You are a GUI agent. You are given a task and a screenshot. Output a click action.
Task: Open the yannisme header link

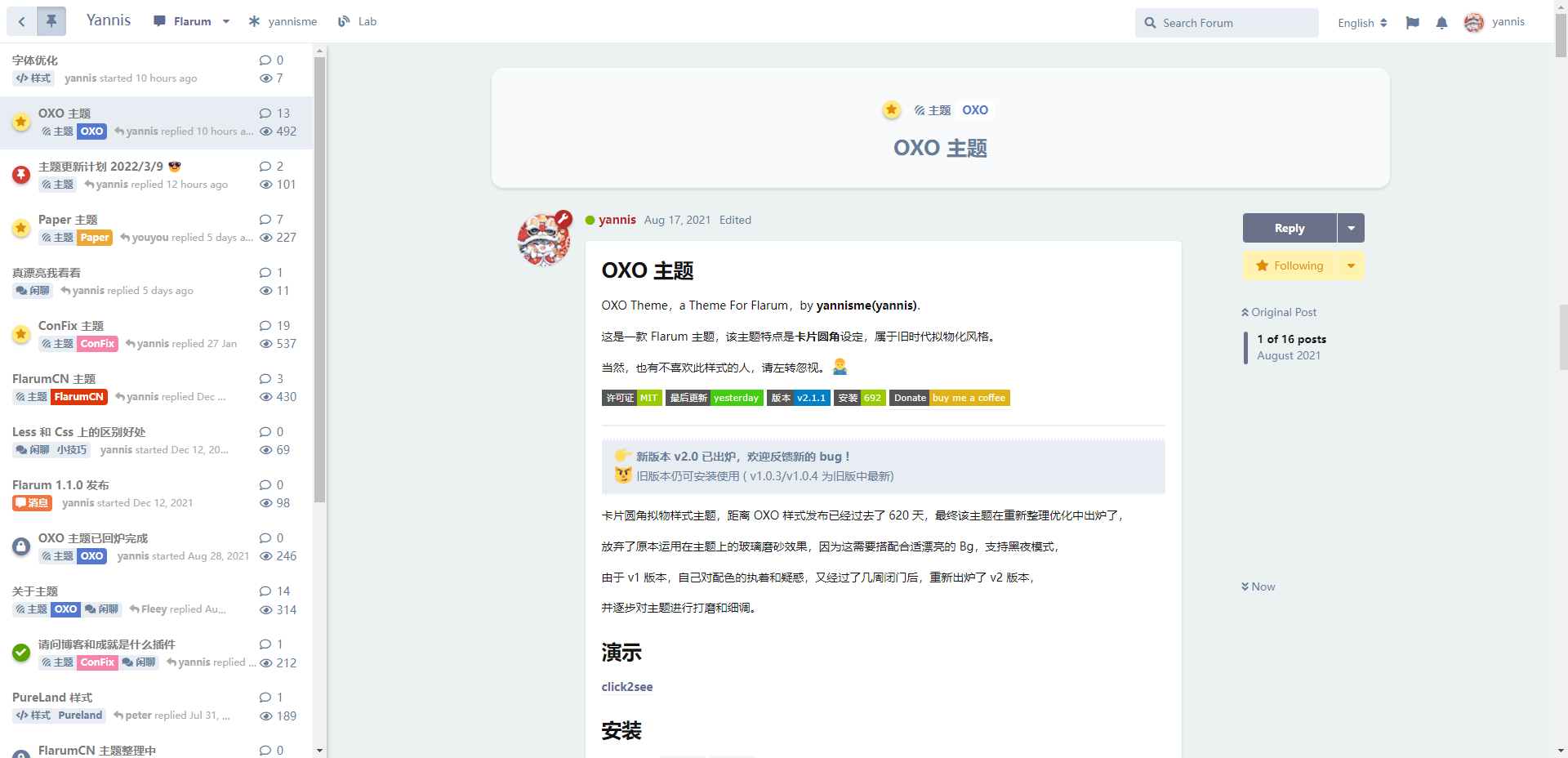coord(283,21)
